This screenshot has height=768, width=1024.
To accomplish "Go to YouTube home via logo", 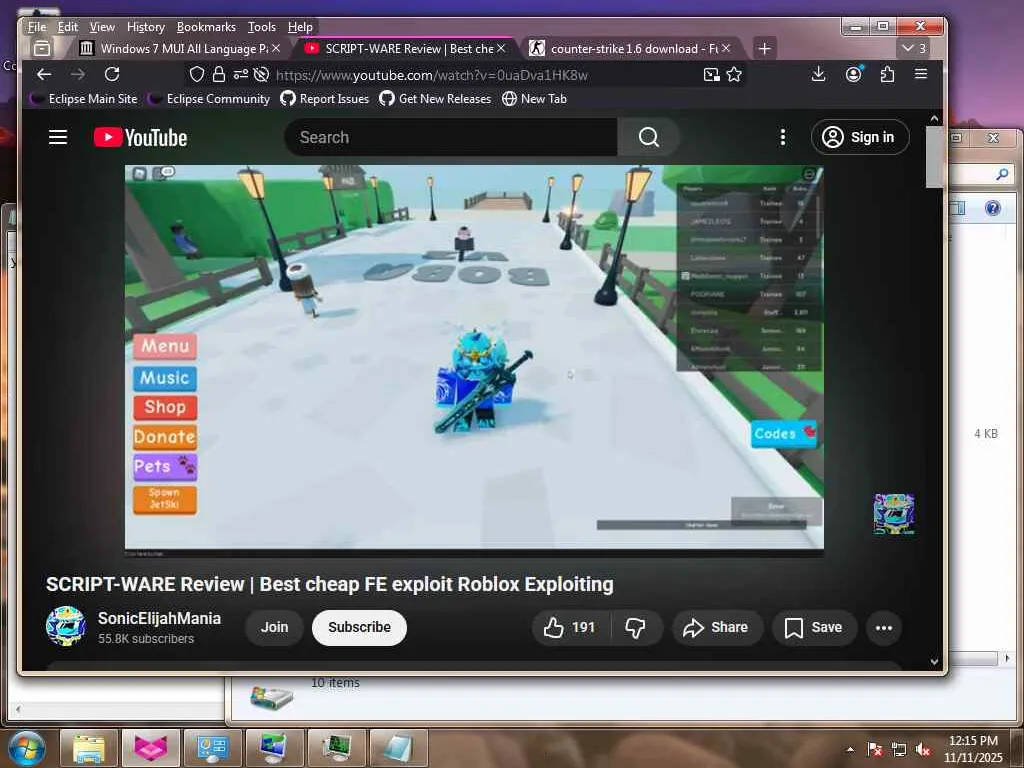I will [x=140, y=137].
